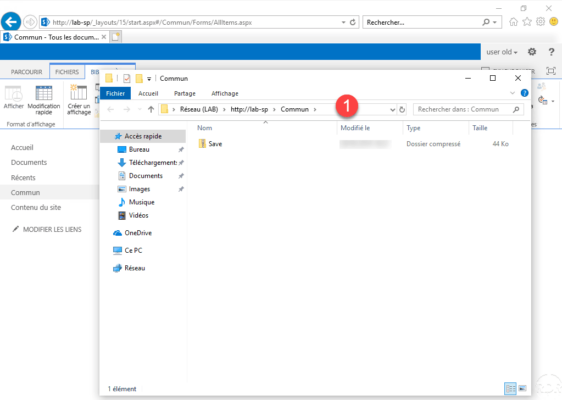Screen dimensions: 562x400
Task: Click the Explorer properties quick access icon
Action: click(127, 78)
